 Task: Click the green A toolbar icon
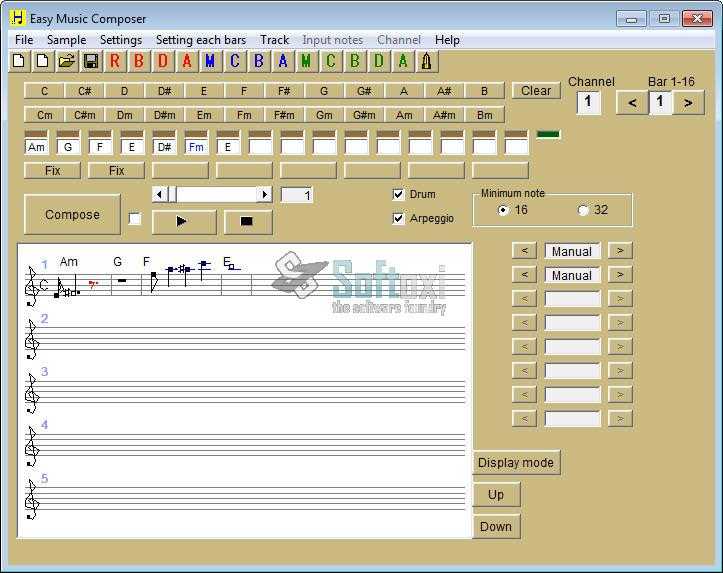click(403, 61)
